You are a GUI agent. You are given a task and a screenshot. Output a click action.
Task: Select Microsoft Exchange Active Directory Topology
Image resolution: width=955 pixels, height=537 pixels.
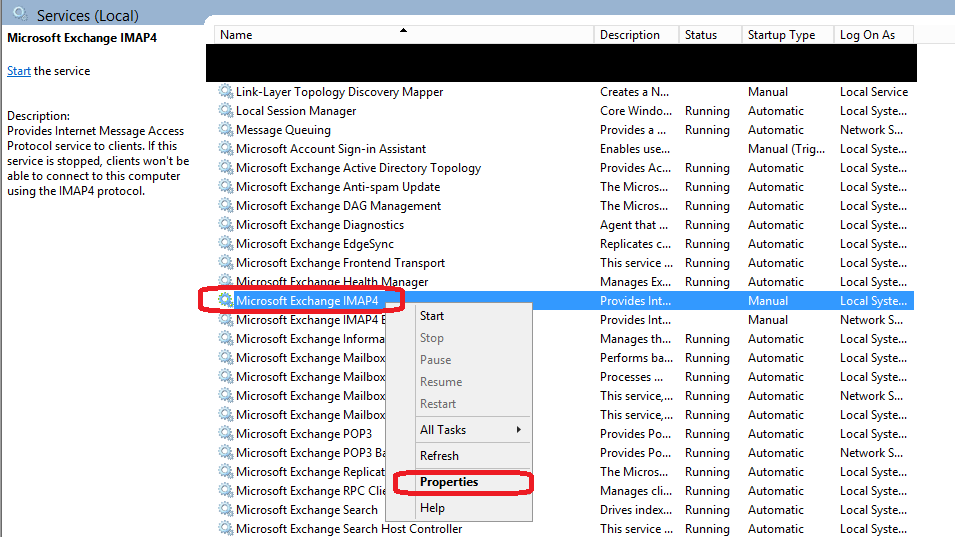[358, 167]
